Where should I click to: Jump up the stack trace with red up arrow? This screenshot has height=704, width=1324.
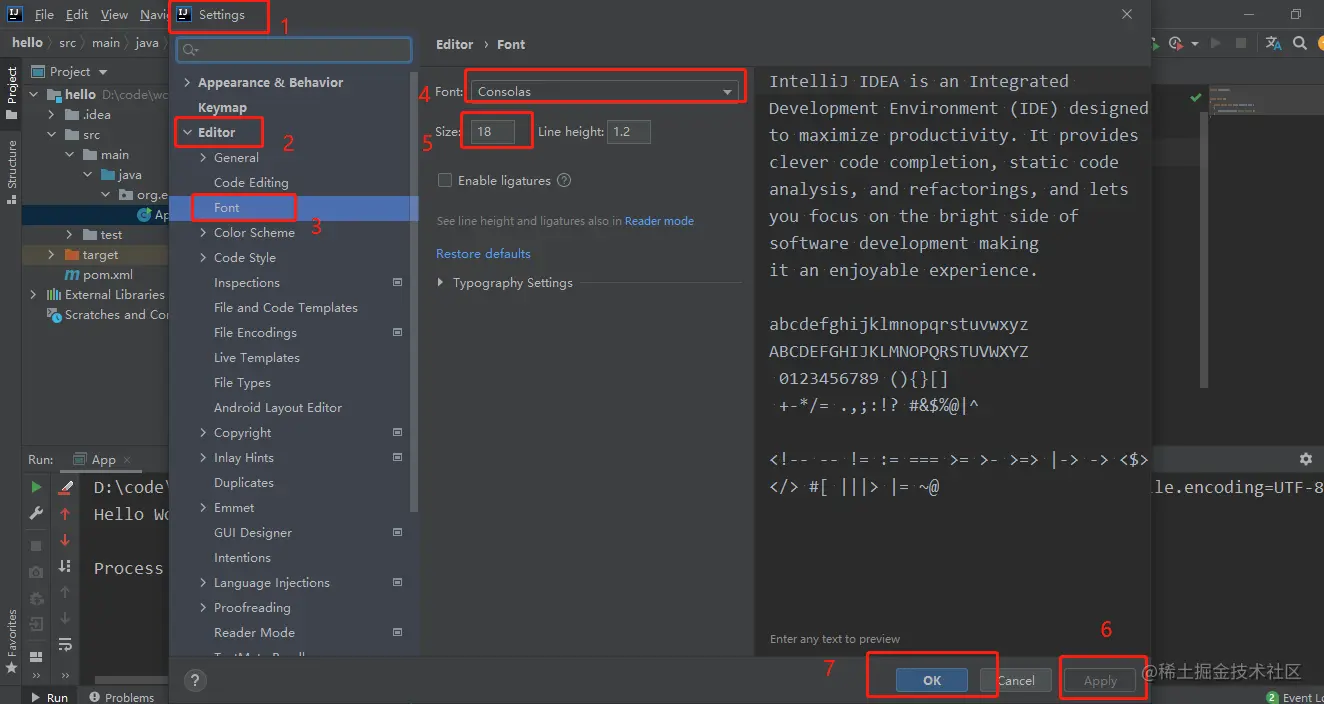coord(65,513)
